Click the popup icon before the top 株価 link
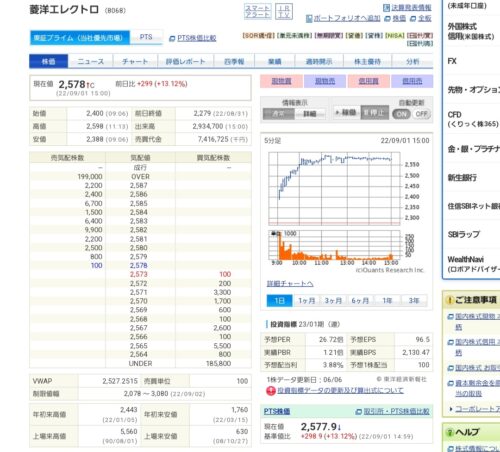500x452 pixels. 387,19
